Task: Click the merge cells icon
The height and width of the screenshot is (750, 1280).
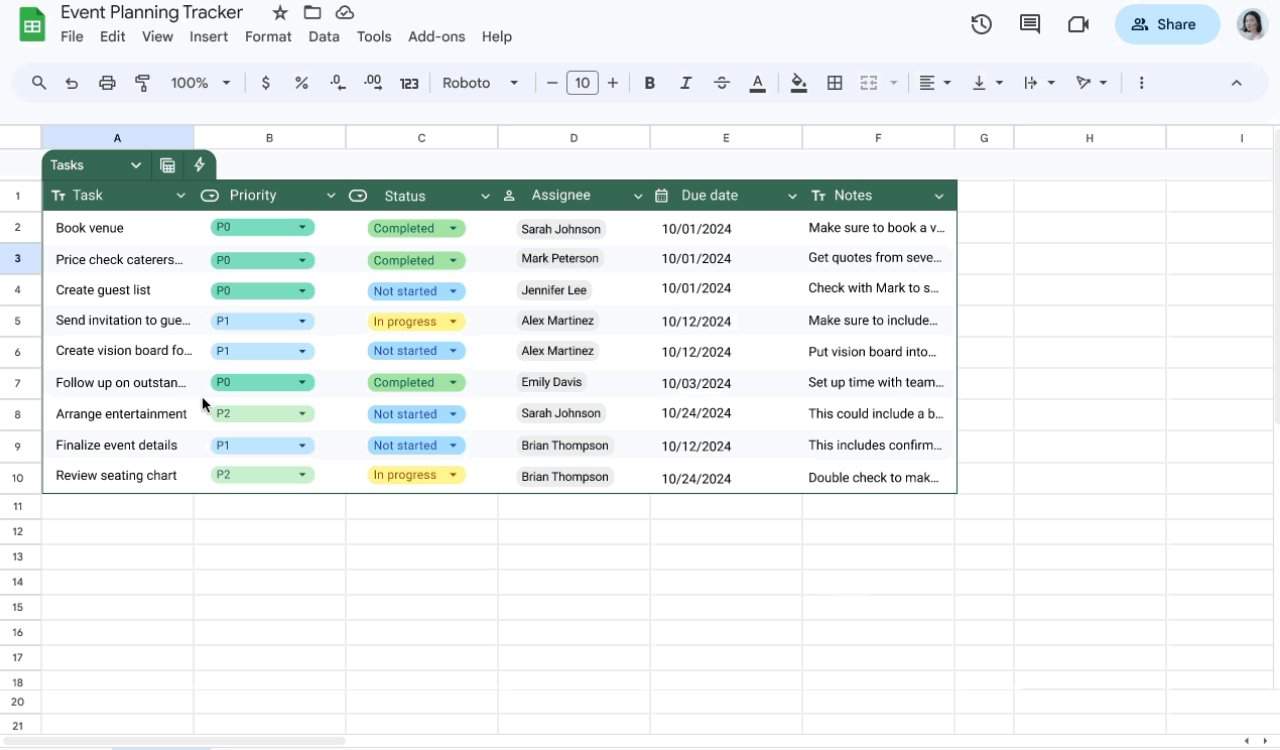Action: 869,83
